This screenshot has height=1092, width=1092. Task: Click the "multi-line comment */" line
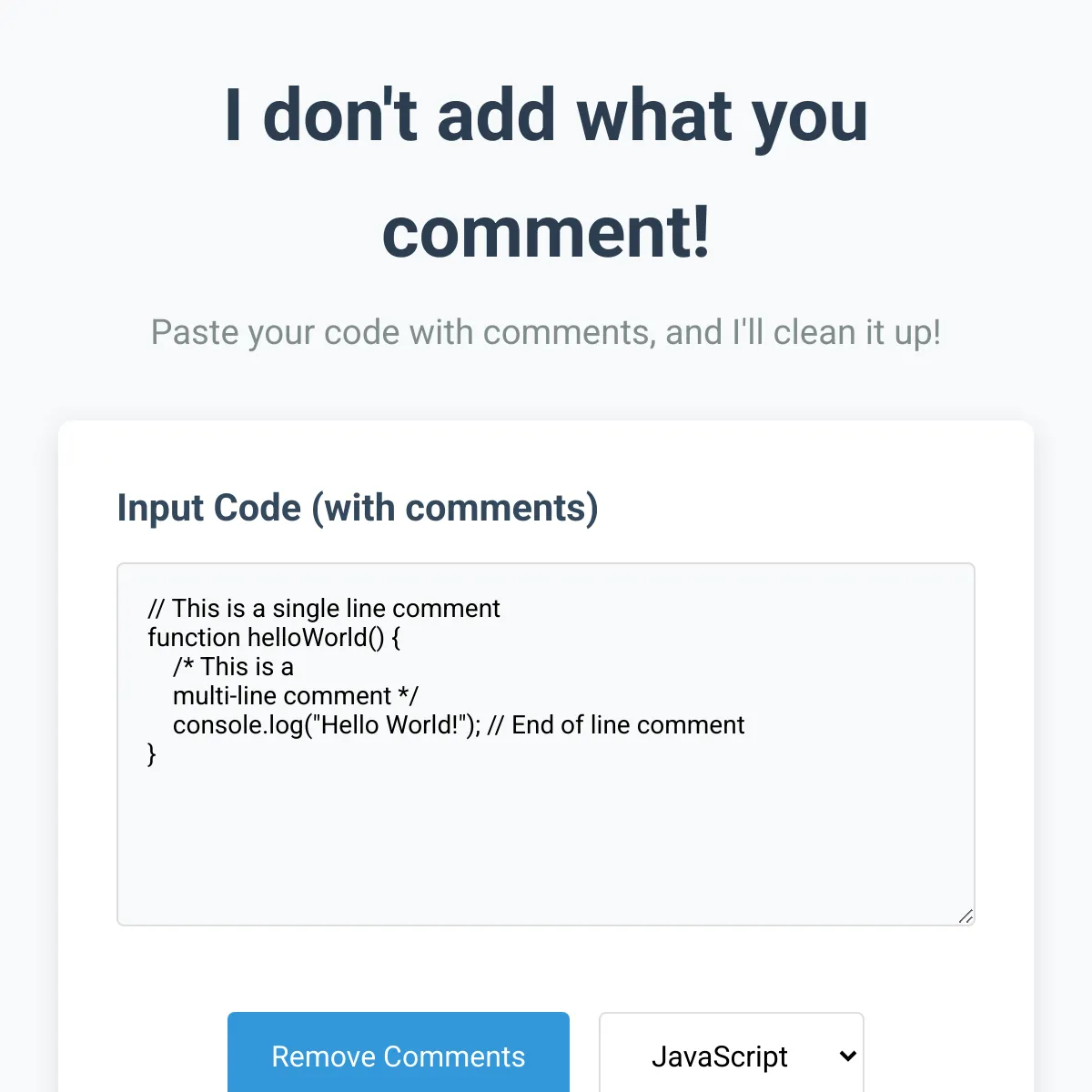[x=295, y=695]
